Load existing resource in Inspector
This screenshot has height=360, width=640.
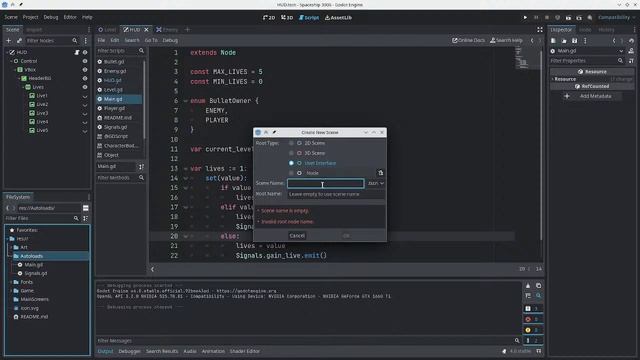(x=564, y=40)
